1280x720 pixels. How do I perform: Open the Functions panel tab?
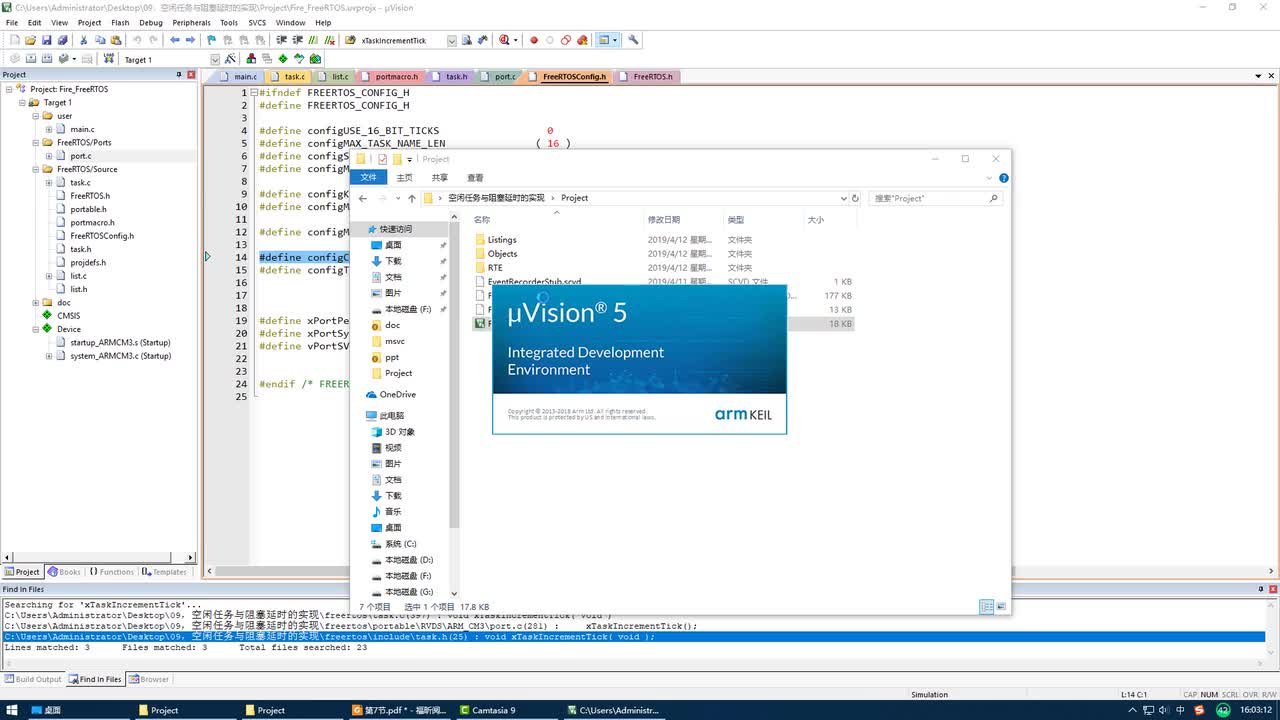pyautogui.click(x=111, y=572)
